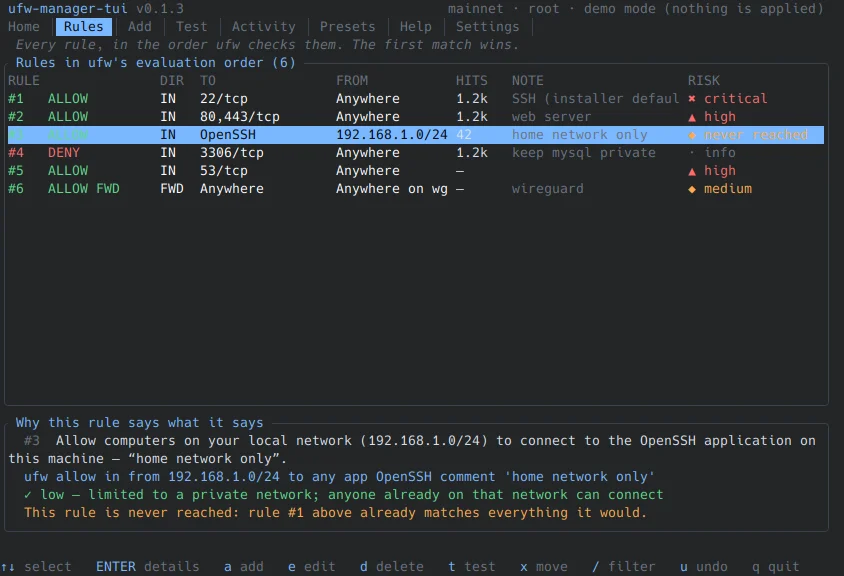Click the 'x move' shortcut in footer

(544, 567)
